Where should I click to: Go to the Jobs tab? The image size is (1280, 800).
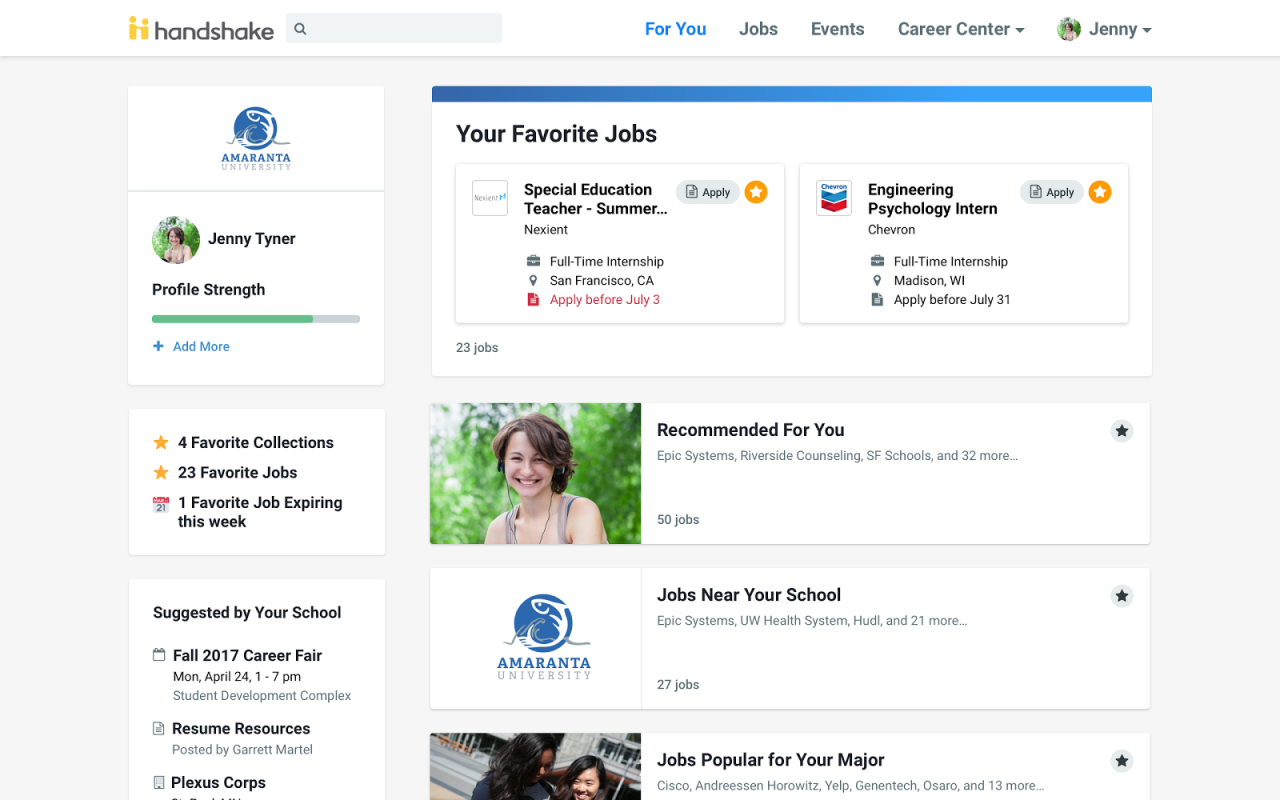[758, 29]
